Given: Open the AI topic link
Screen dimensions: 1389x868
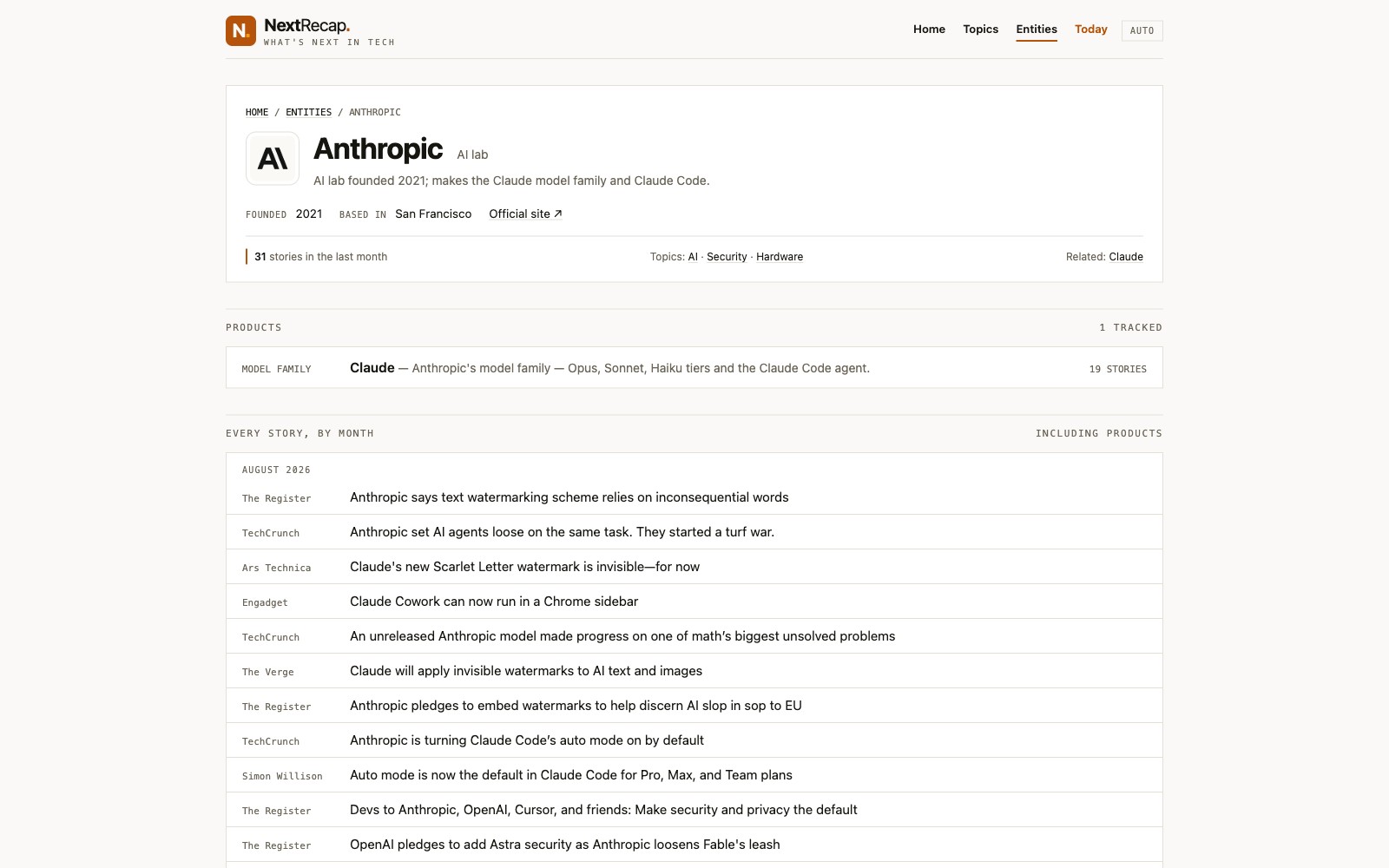Looking at the screenshot, I should (x=693, y=257).
